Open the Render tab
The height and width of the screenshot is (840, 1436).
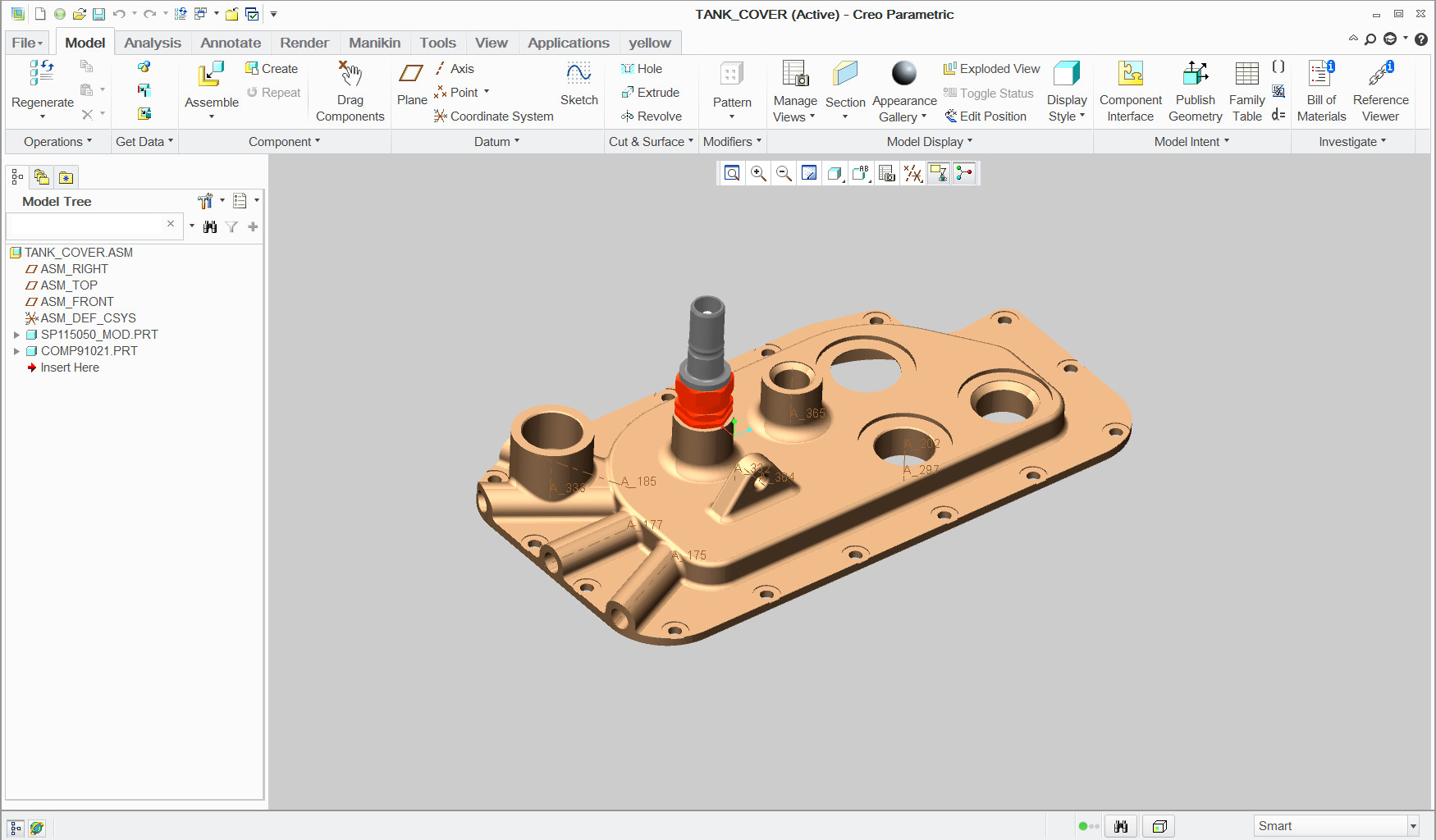304,43
